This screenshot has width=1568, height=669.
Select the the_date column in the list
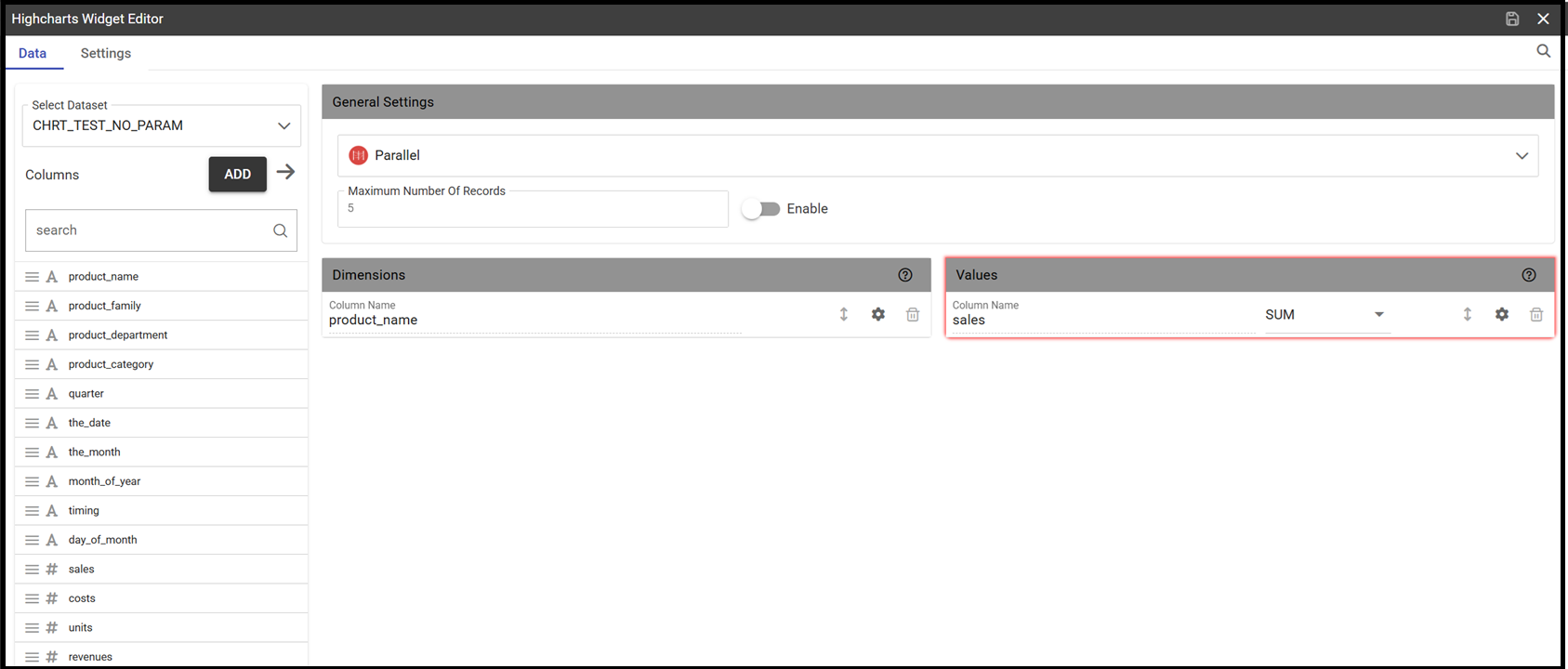coord(162,423)
